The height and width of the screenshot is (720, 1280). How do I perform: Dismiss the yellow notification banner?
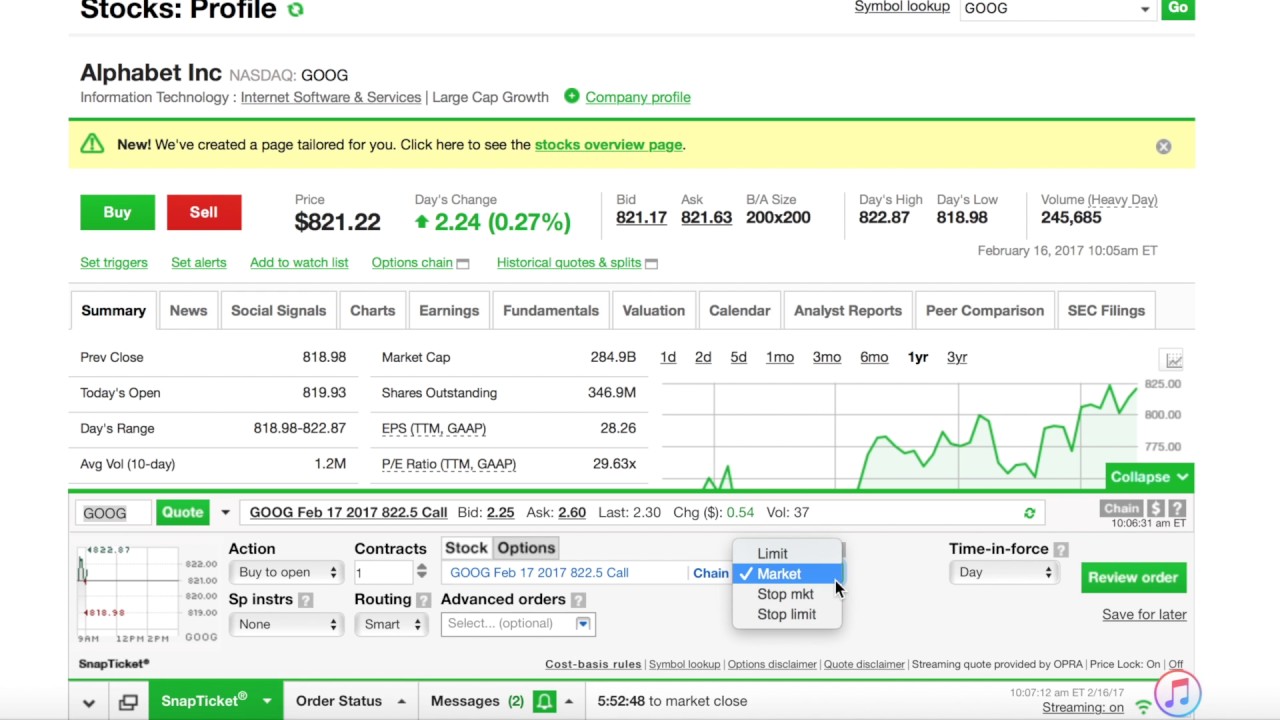pyautogui.click(x=1163, y=146)
